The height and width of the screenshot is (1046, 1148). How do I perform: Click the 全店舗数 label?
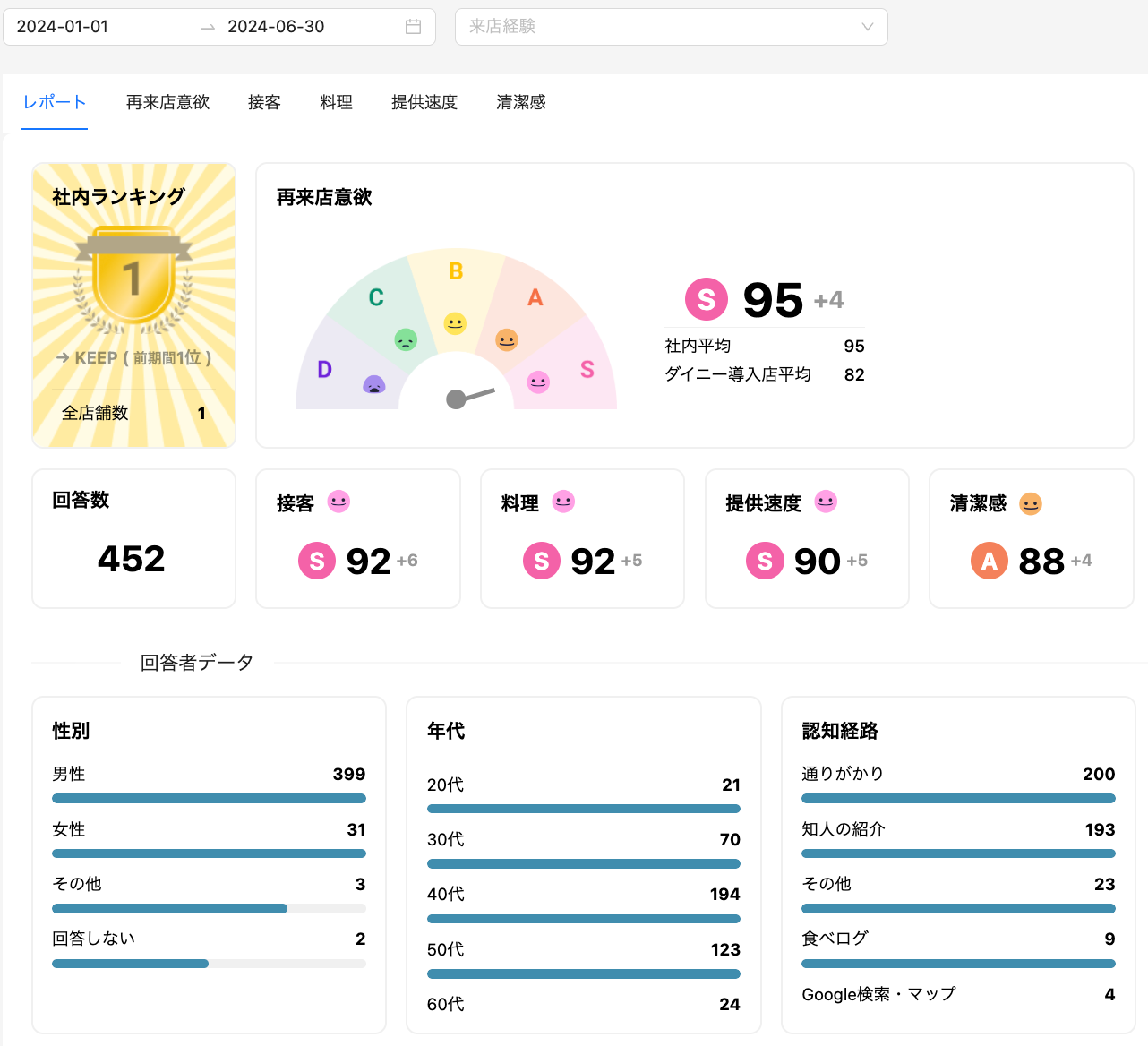pyautogui.click(x=95, y=413)
